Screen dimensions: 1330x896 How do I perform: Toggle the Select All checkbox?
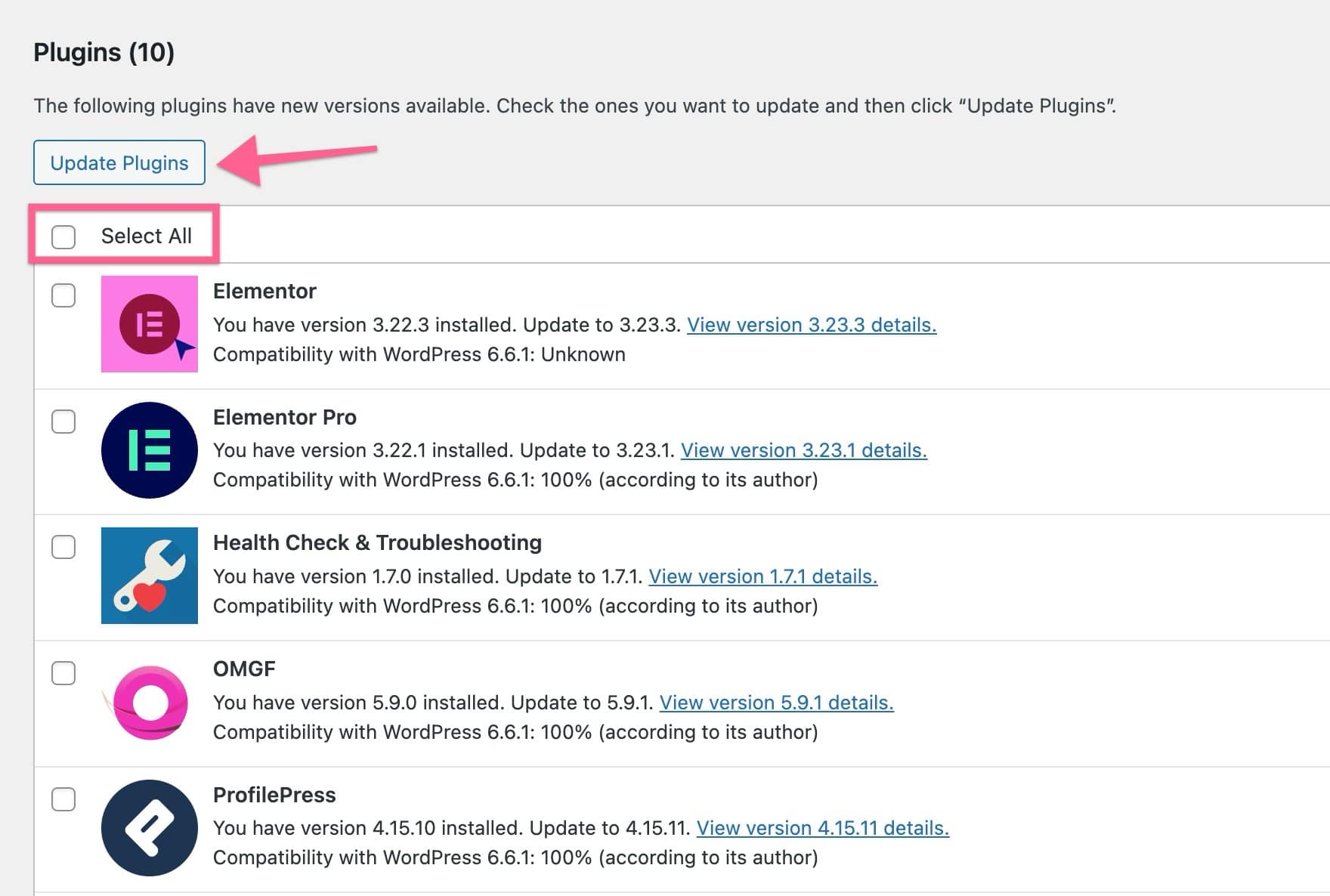(x=63, y=236)
